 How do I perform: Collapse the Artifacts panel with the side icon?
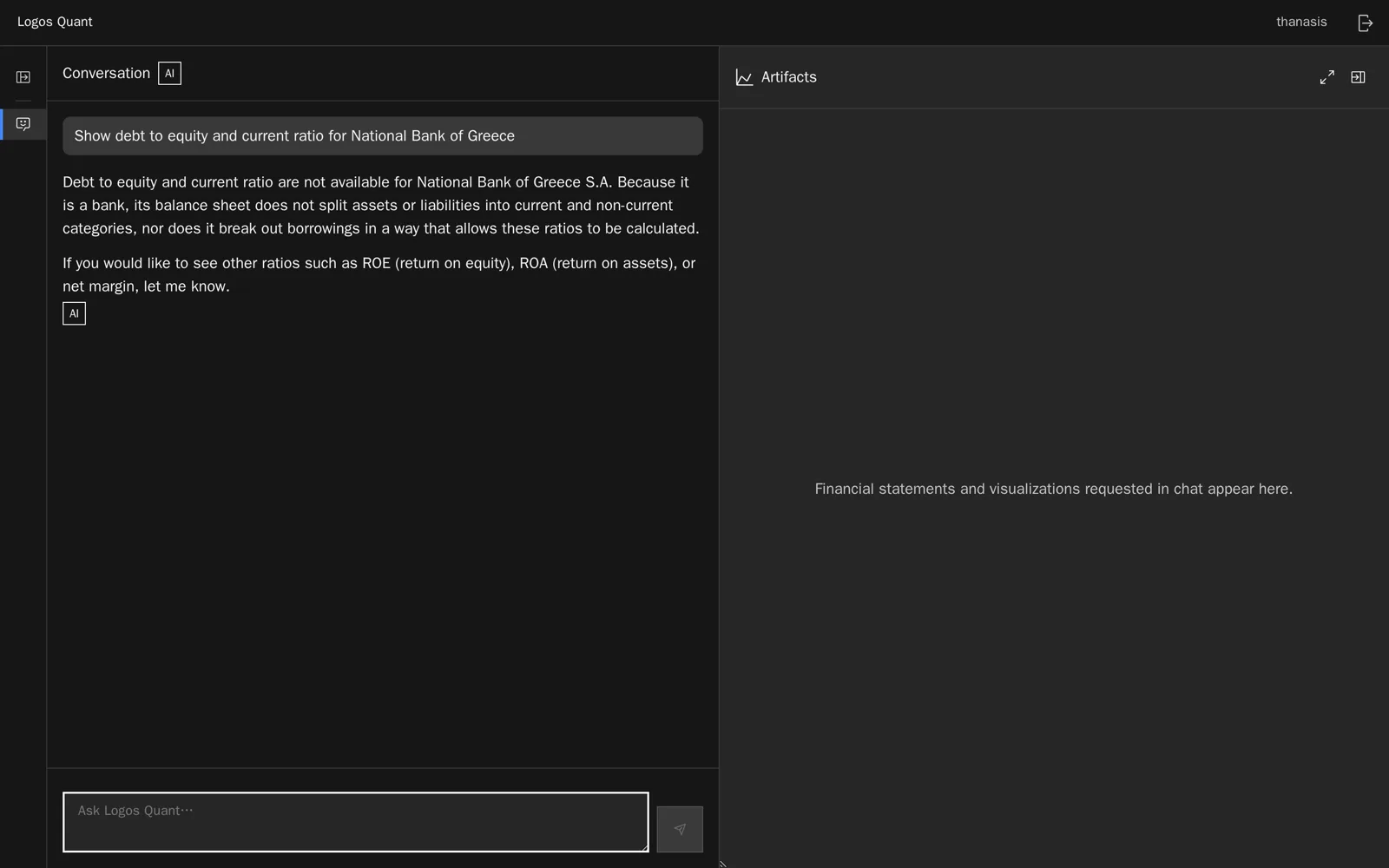coord(1358,77)
